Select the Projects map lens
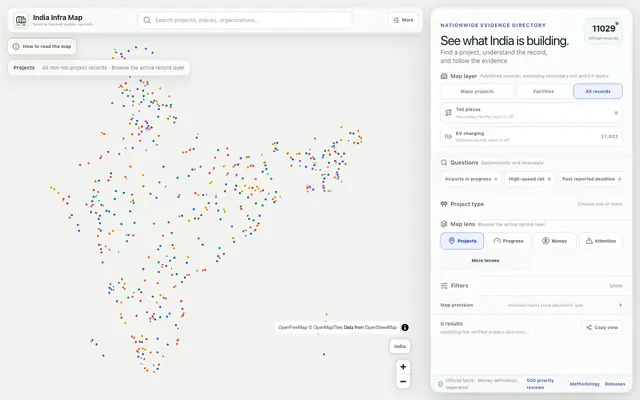Image resolution: width=640 pixels, height=400 pixels. (462, 241)
